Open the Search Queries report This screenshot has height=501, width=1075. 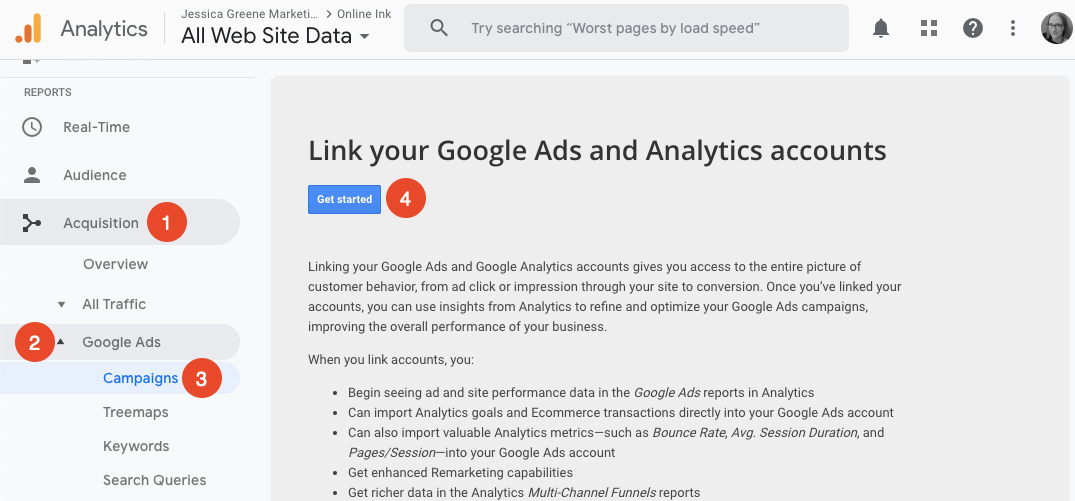coord(154,480)
